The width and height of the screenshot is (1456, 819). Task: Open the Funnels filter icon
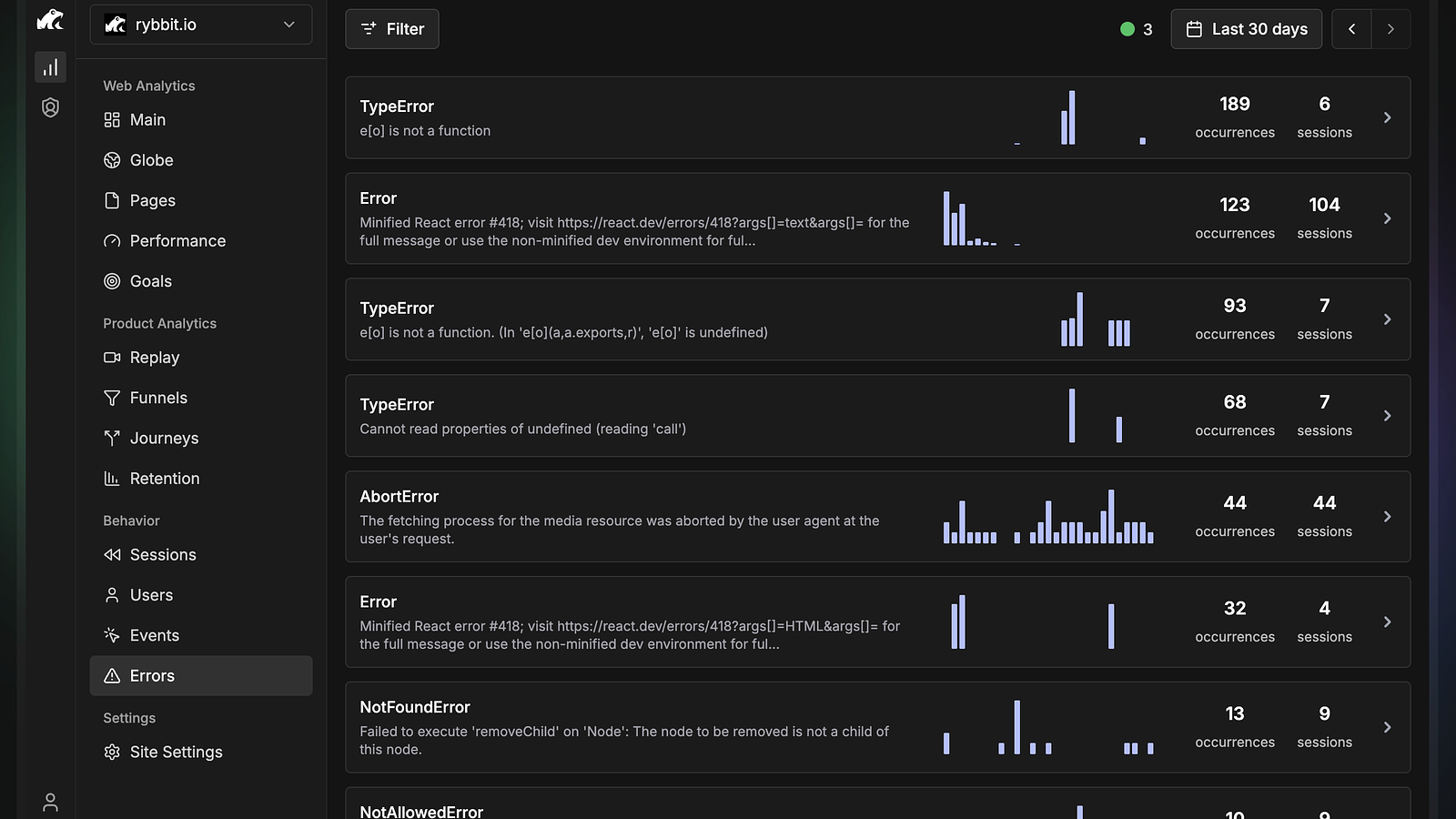pos(112,398)
